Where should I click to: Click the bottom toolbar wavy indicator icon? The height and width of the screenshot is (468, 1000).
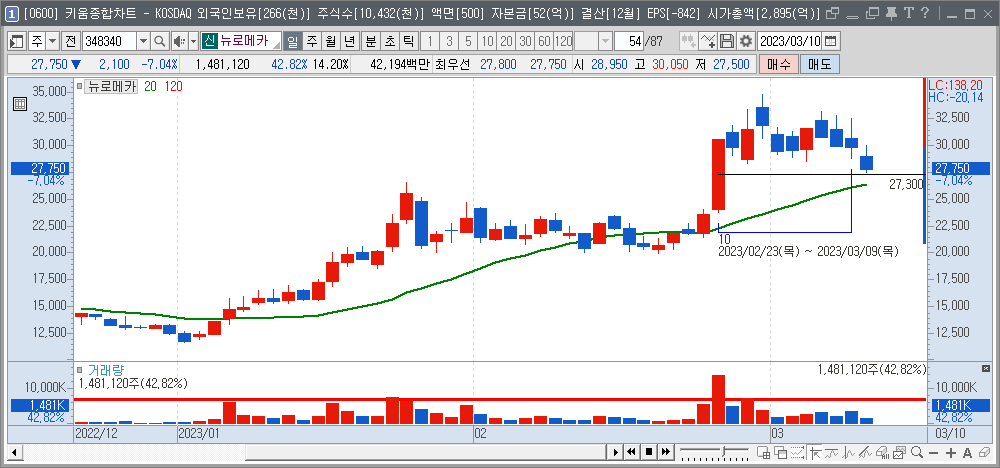coord(832,452)
